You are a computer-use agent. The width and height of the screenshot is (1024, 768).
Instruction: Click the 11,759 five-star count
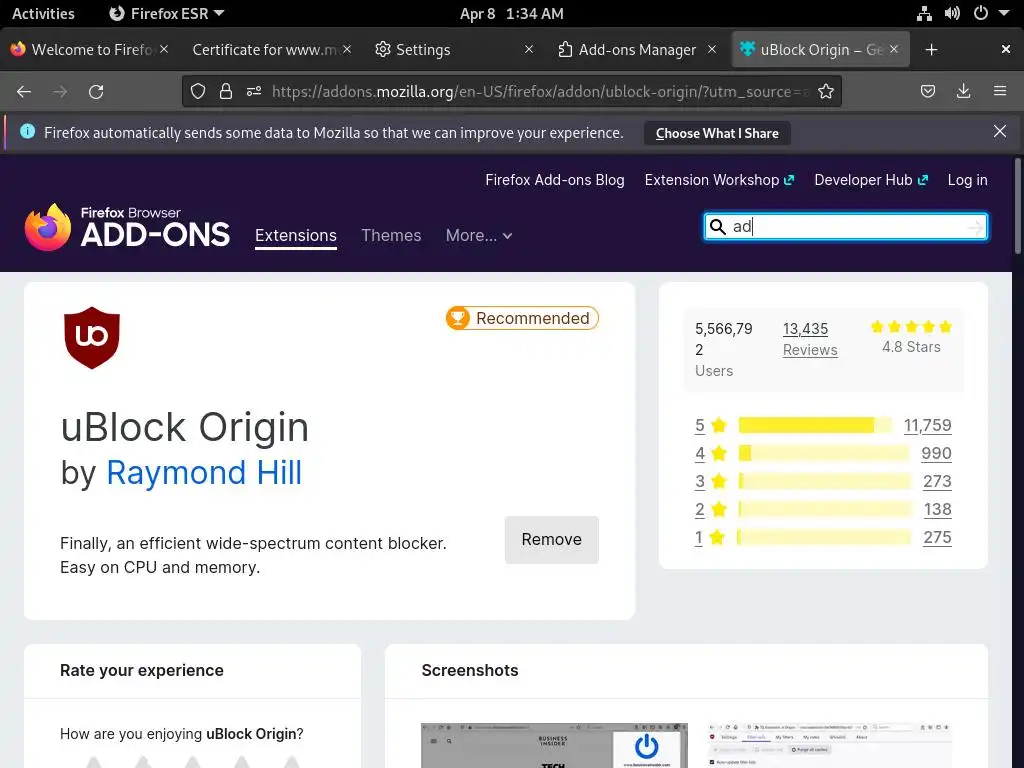927,425
